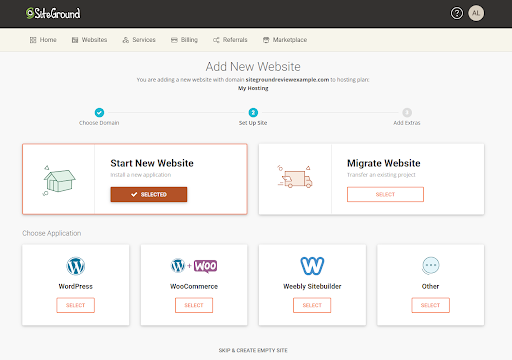Click the moving truck Migrate icon

point(295,177)
